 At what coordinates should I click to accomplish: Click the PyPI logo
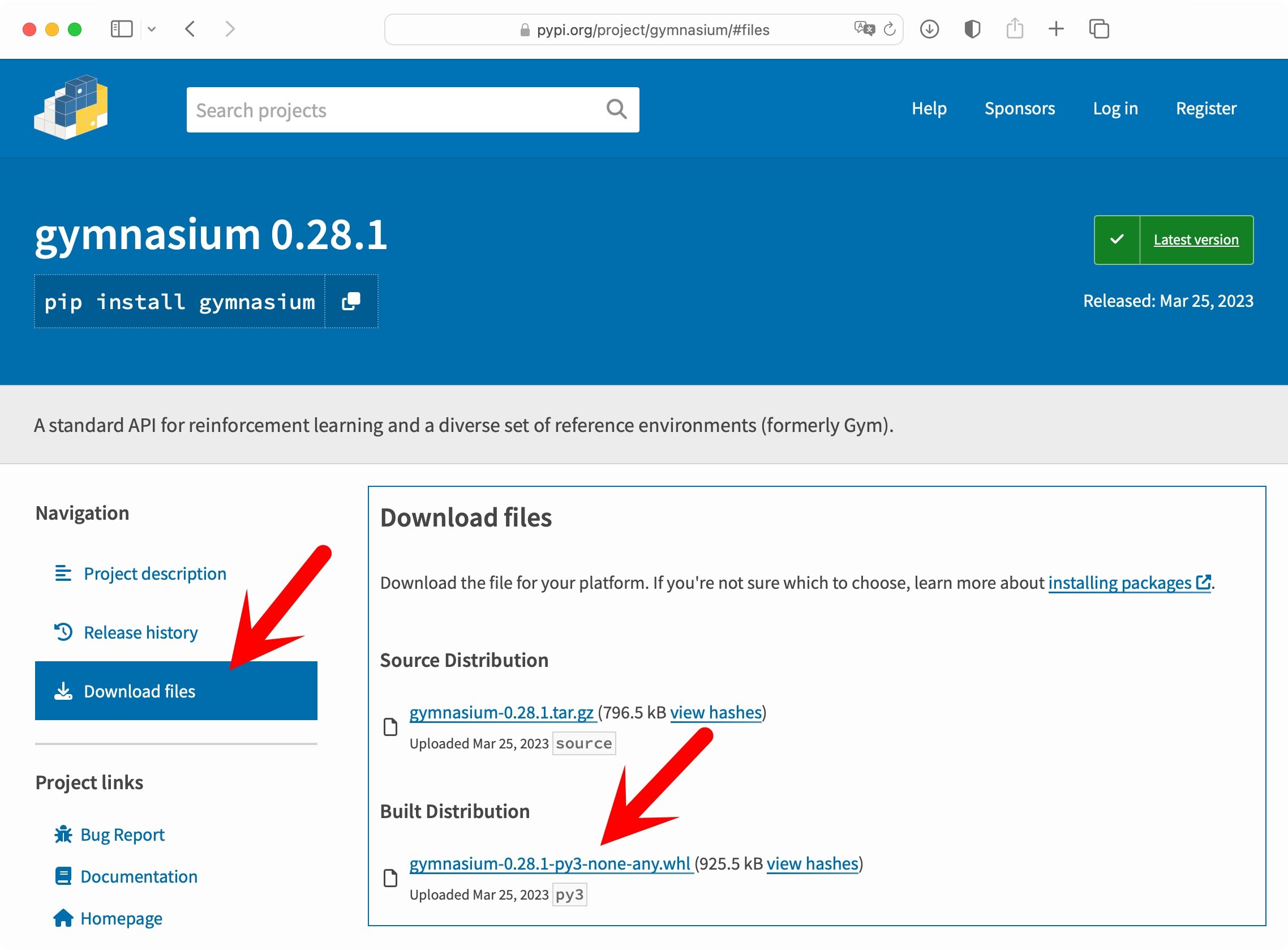pos(71,108)
